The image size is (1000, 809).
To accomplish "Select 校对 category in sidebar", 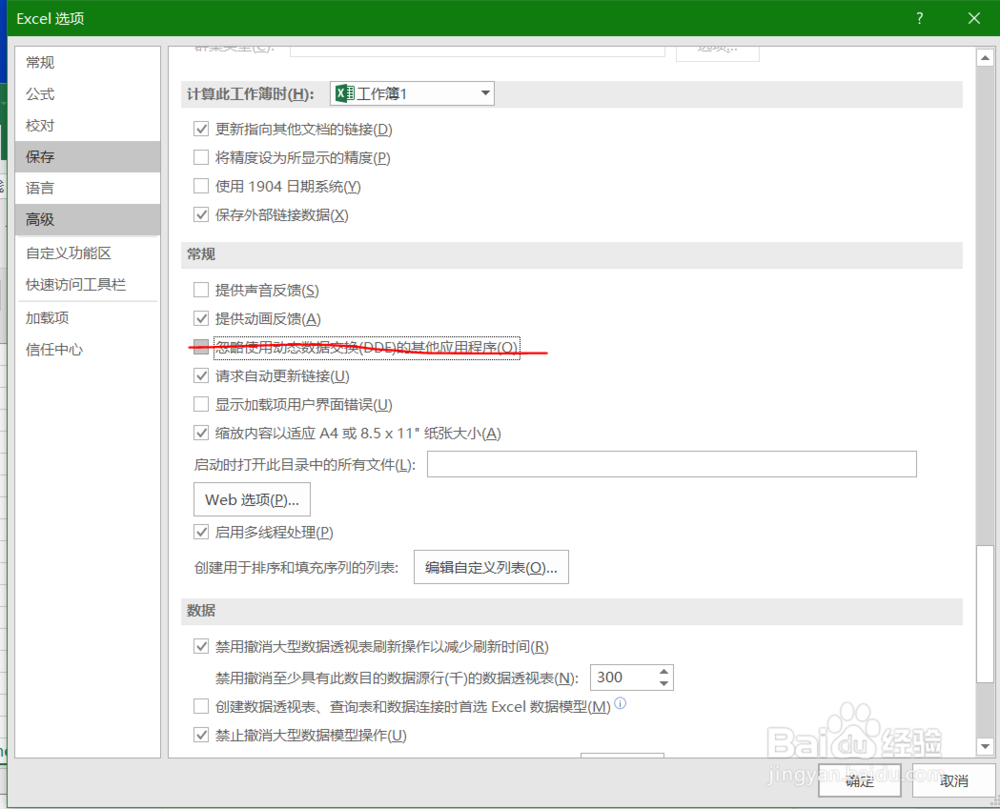I will point(87,125).
